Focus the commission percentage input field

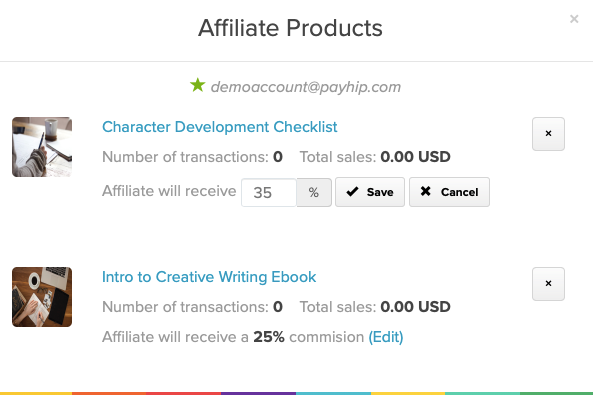[x=269, y=193]
